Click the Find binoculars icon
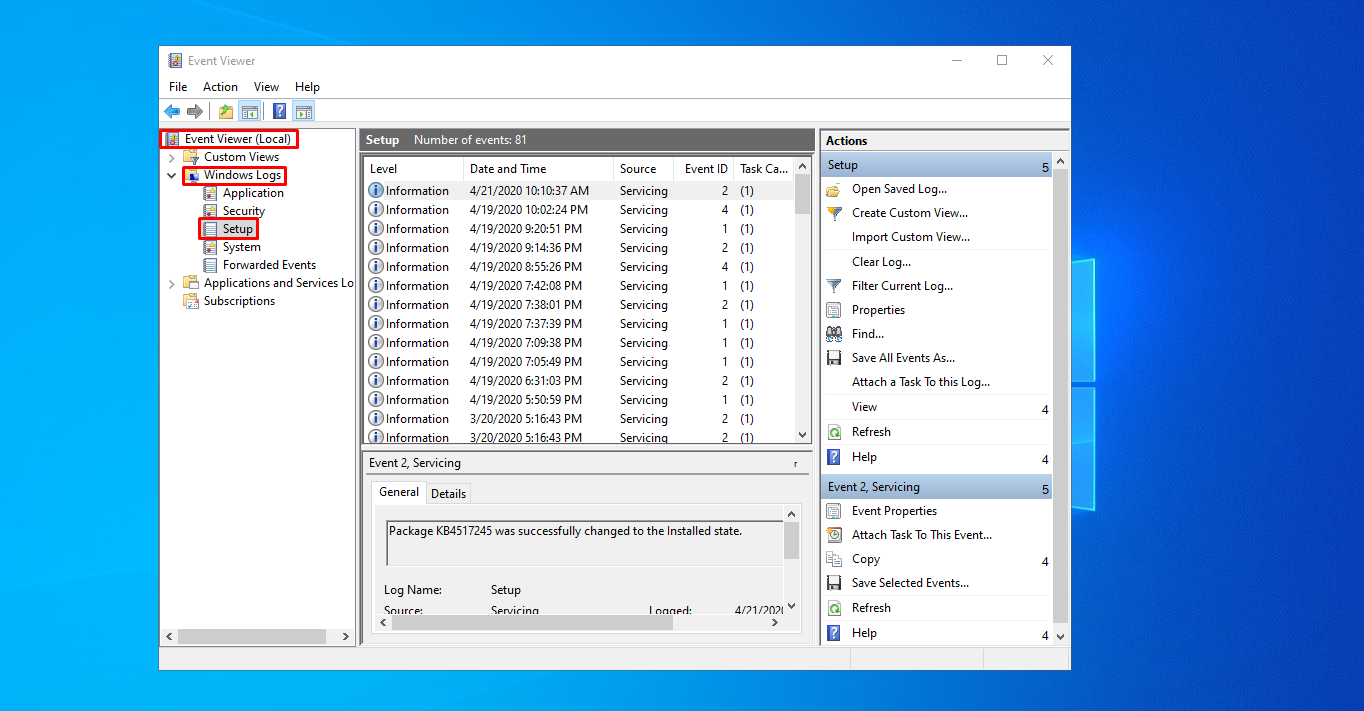The height and width of the screenshot is (711, 1364). (834, 334)
